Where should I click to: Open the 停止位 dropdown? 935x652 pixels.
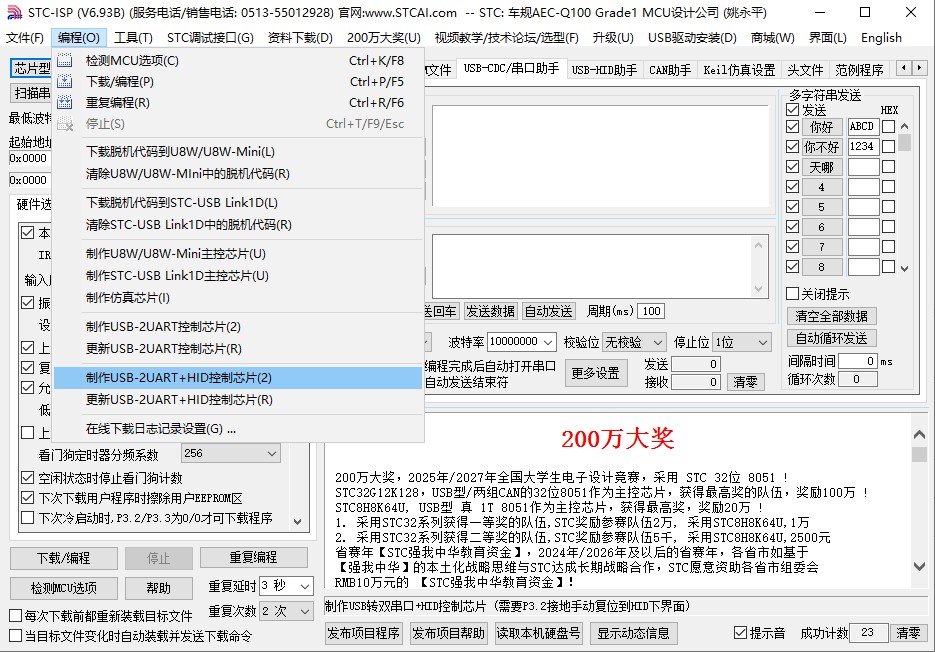(742, 342)
